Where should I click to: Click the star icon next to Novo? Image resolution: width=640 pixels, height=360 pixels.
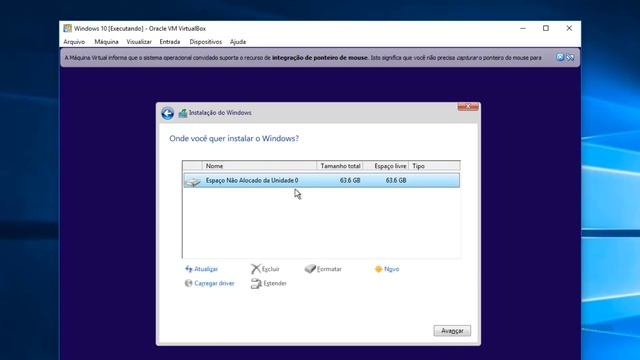point(378,269)
